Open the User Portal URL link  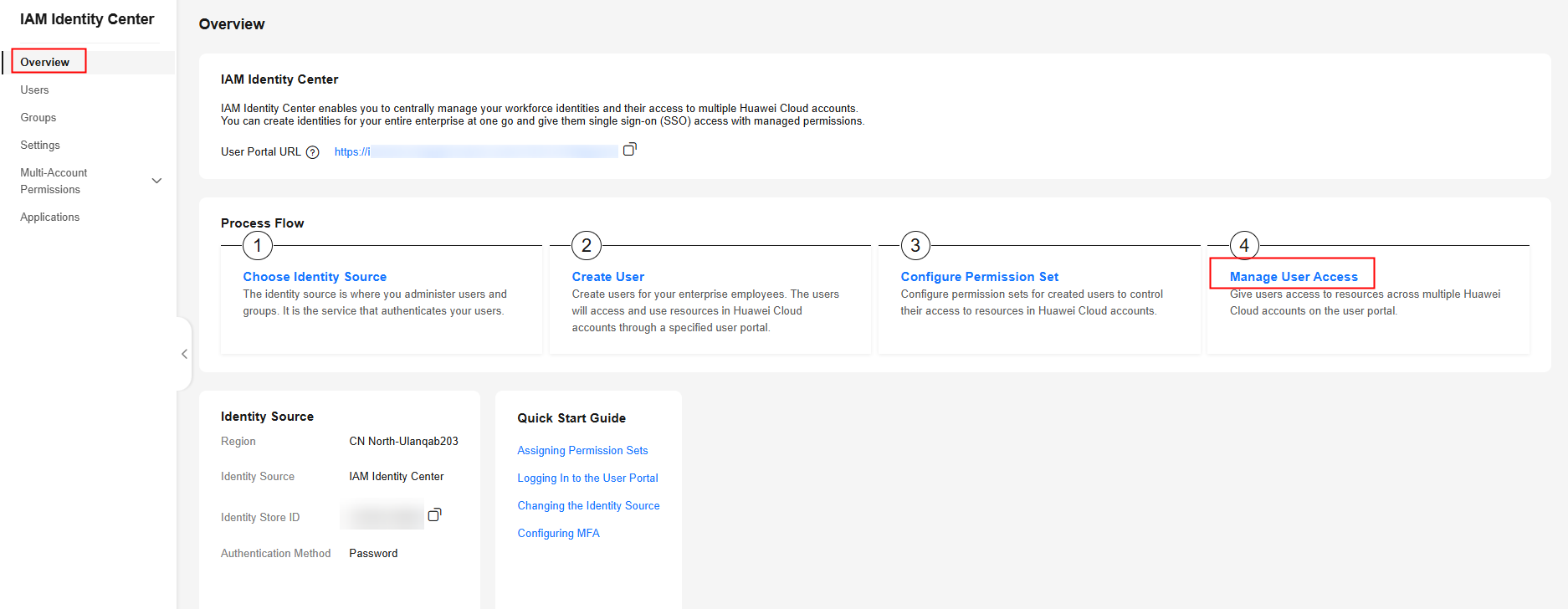click(475, 151)
